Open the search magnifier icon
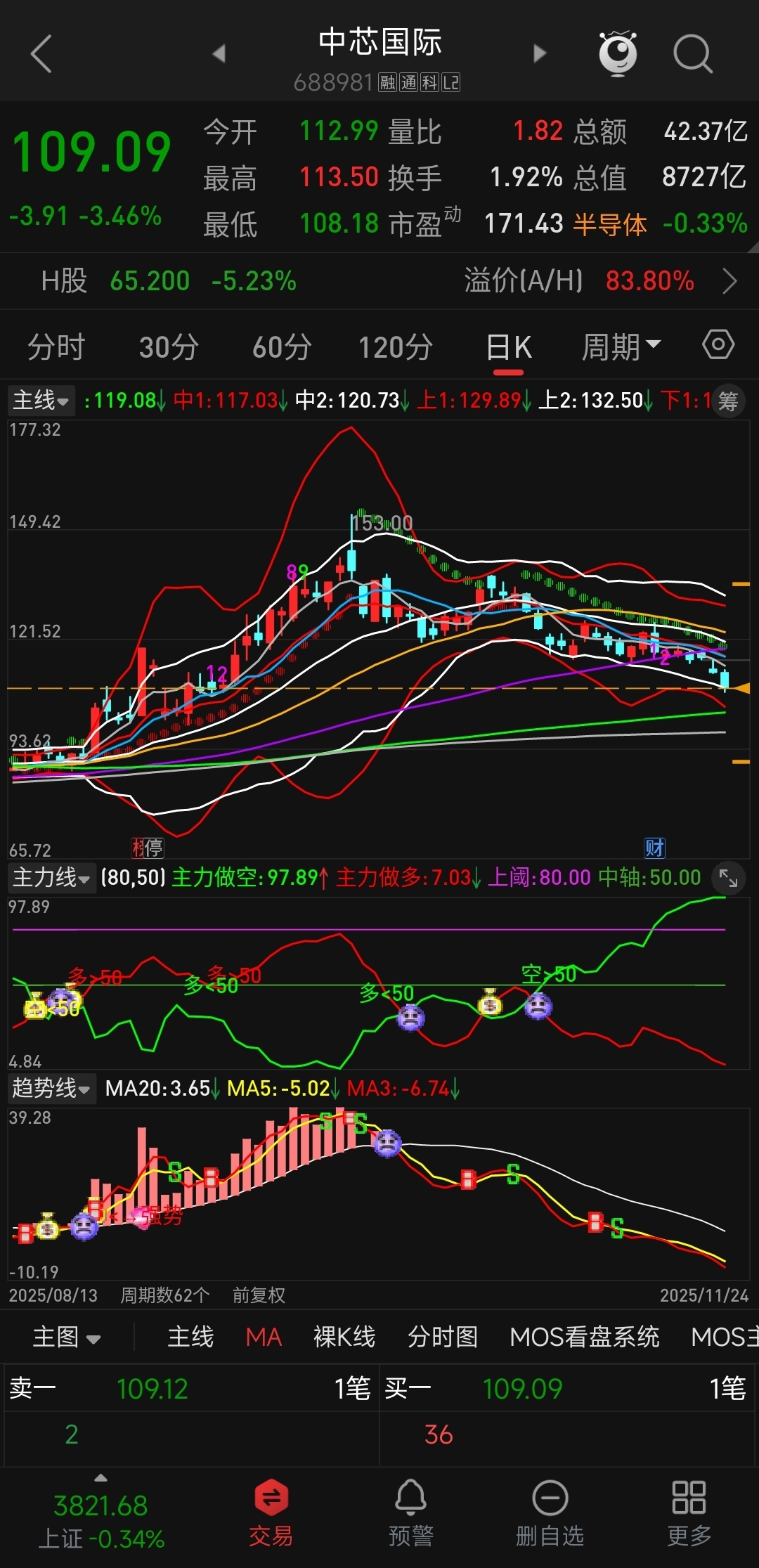This screenshot has width=759, height=1568. 693,53
